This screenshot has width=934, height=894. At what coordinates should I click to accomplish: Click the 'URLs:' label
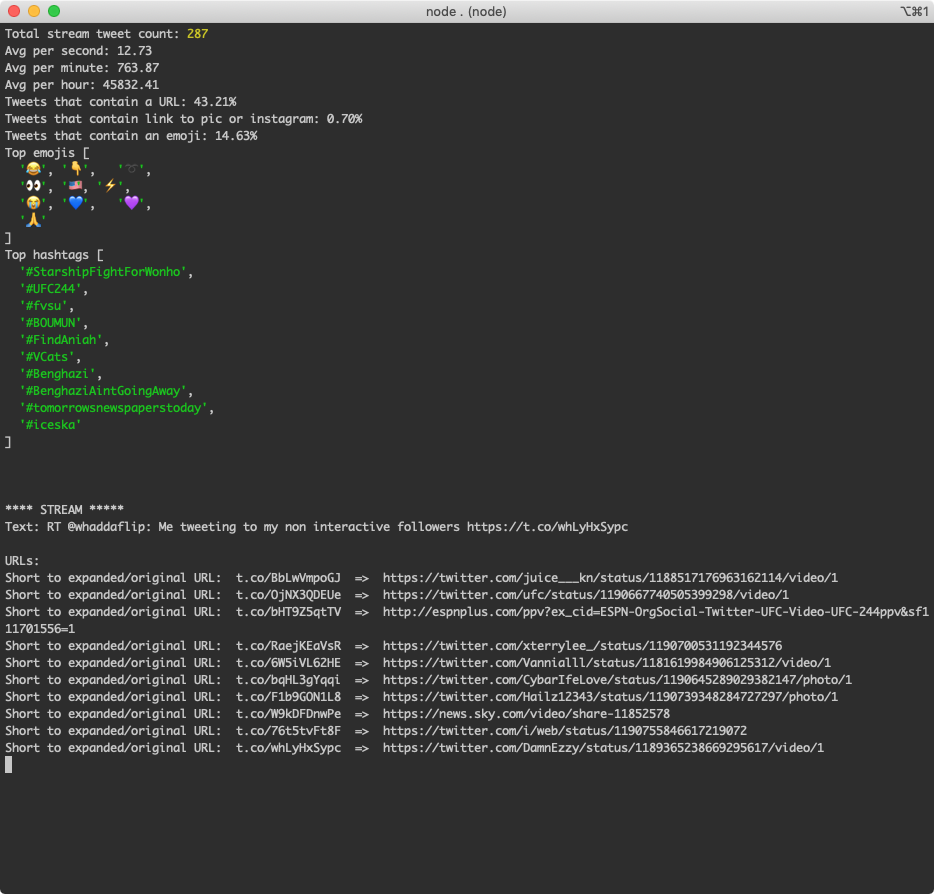click(x=22, y=560)
